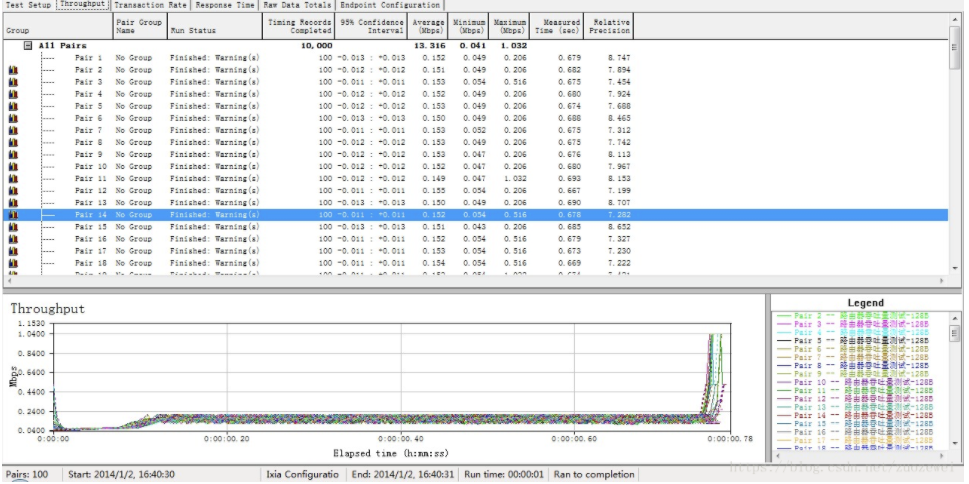
Task: Collapse the All Pairs group
Action: (x=29, y=46)
